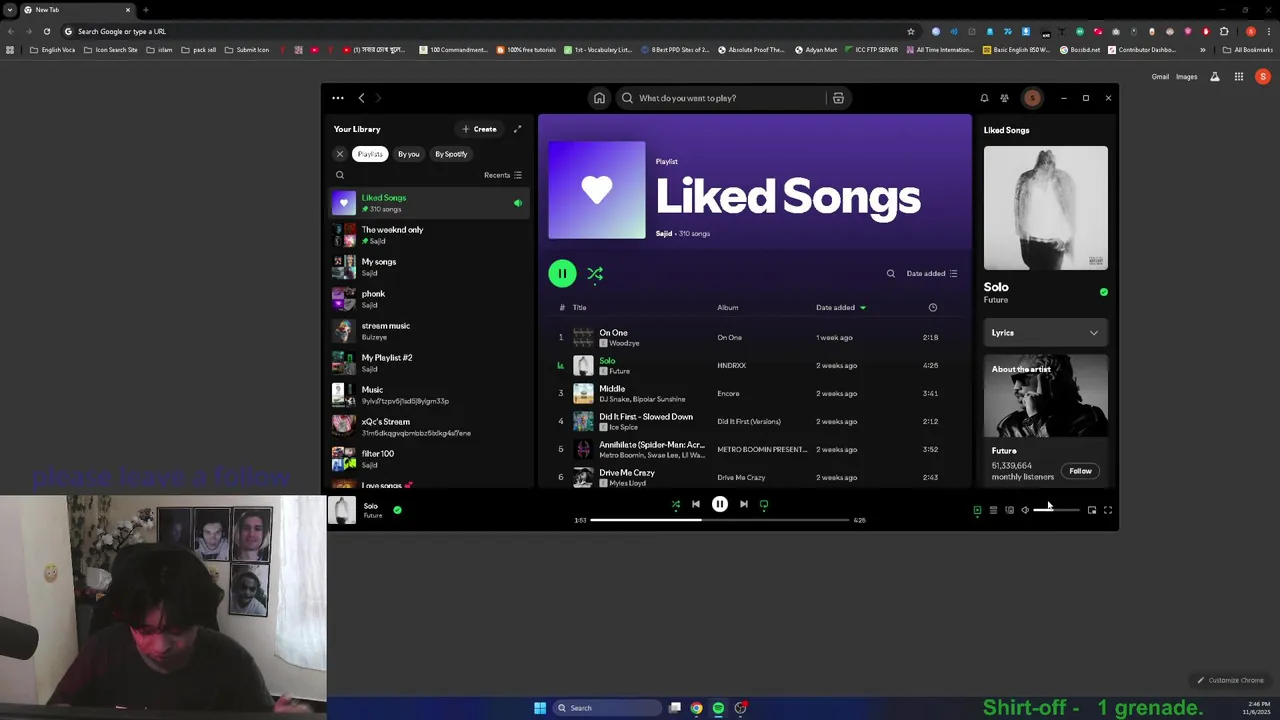Open Spotify from Windows taskbar
Screen dimensions: 1280x720
718,708
